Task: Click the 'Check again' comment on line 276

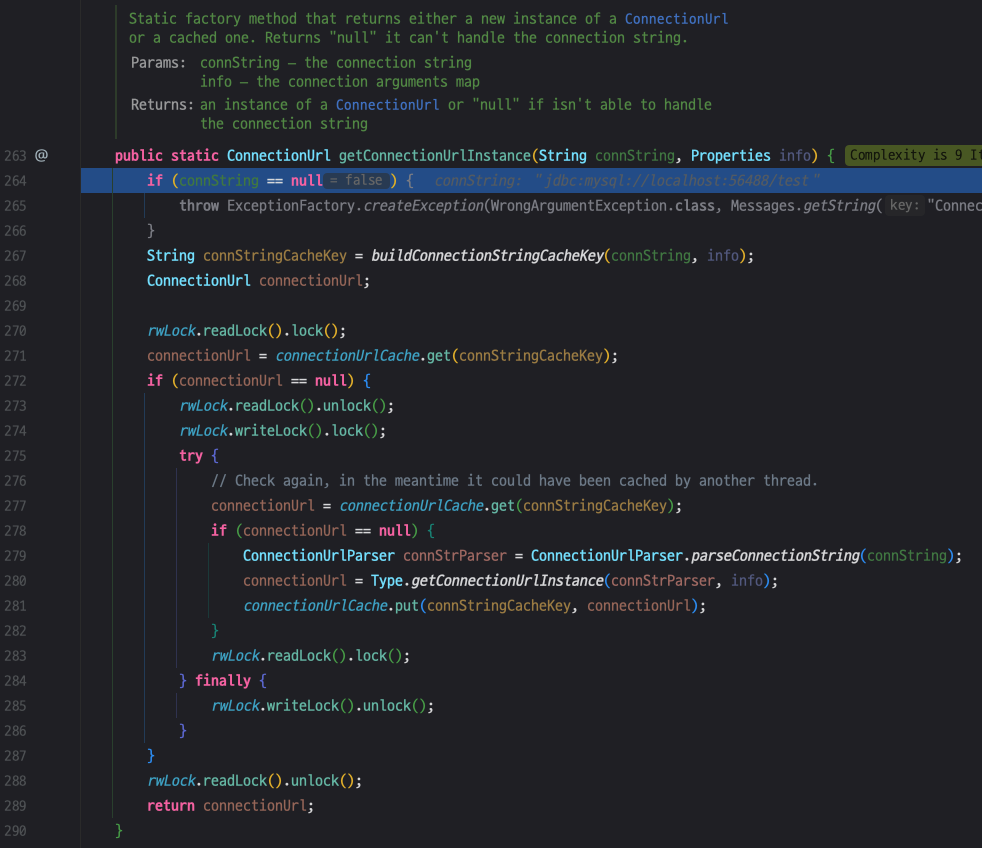Action: coord(514,480)
